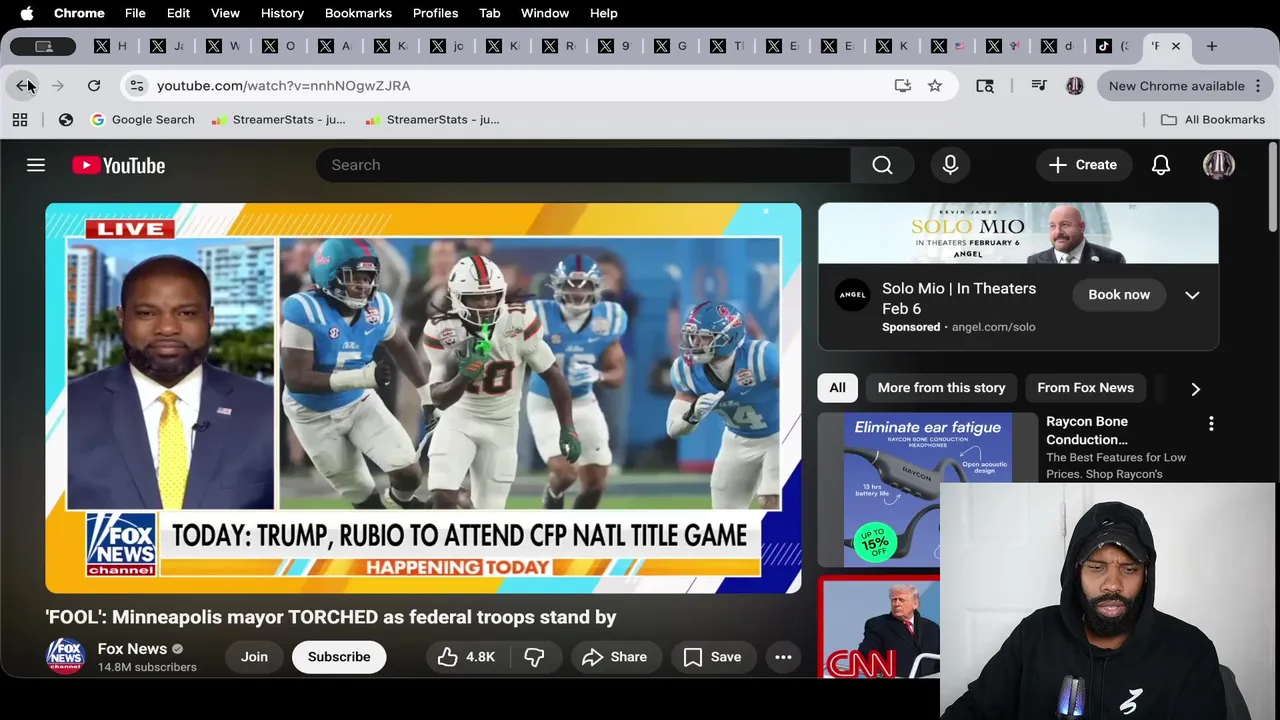Screen dimensions: 1280x720
Task: Click the Solo Mio banner image
Action: coord(1018,235)
